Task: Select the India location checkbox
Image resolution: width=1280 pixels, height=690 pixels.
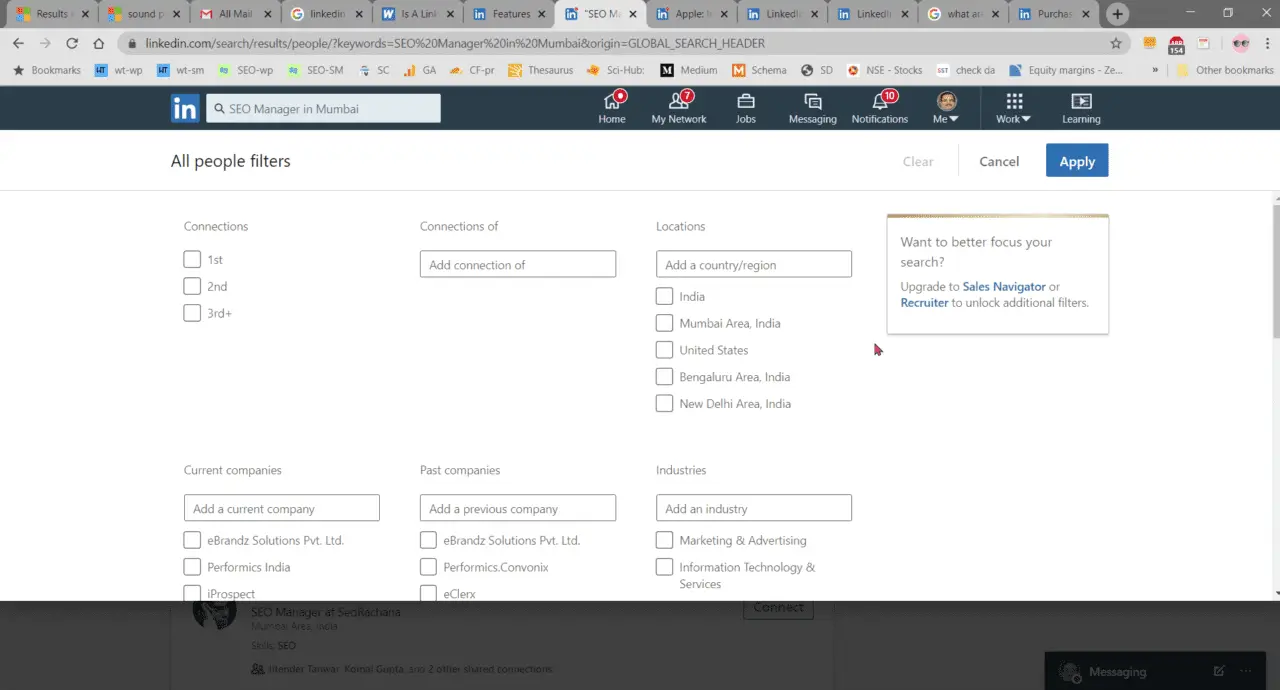Action: click(x=664, y=296)
